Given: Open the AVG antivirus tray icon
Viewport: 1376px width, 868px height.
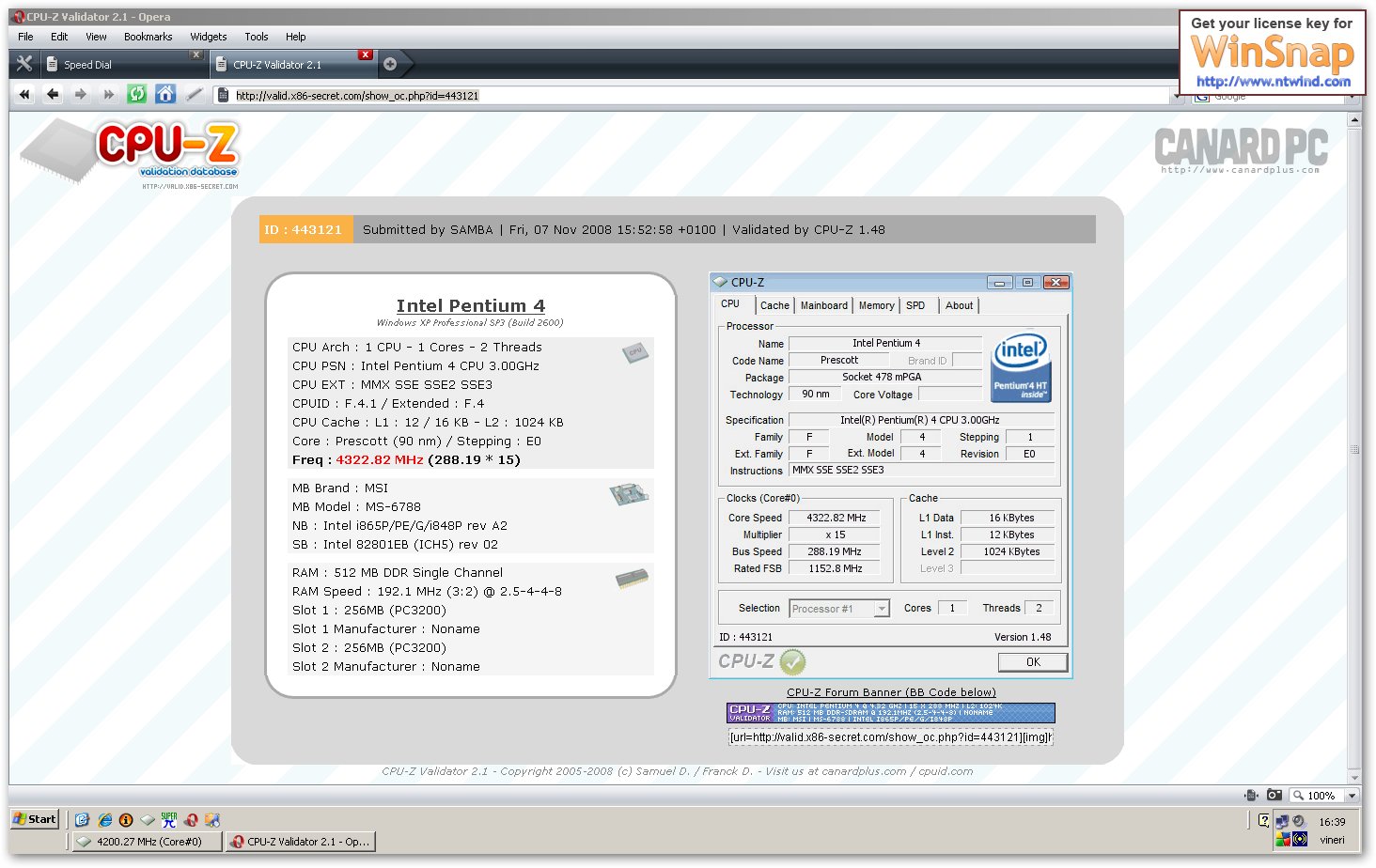Looking at the screenshot, I should 1282,839.
